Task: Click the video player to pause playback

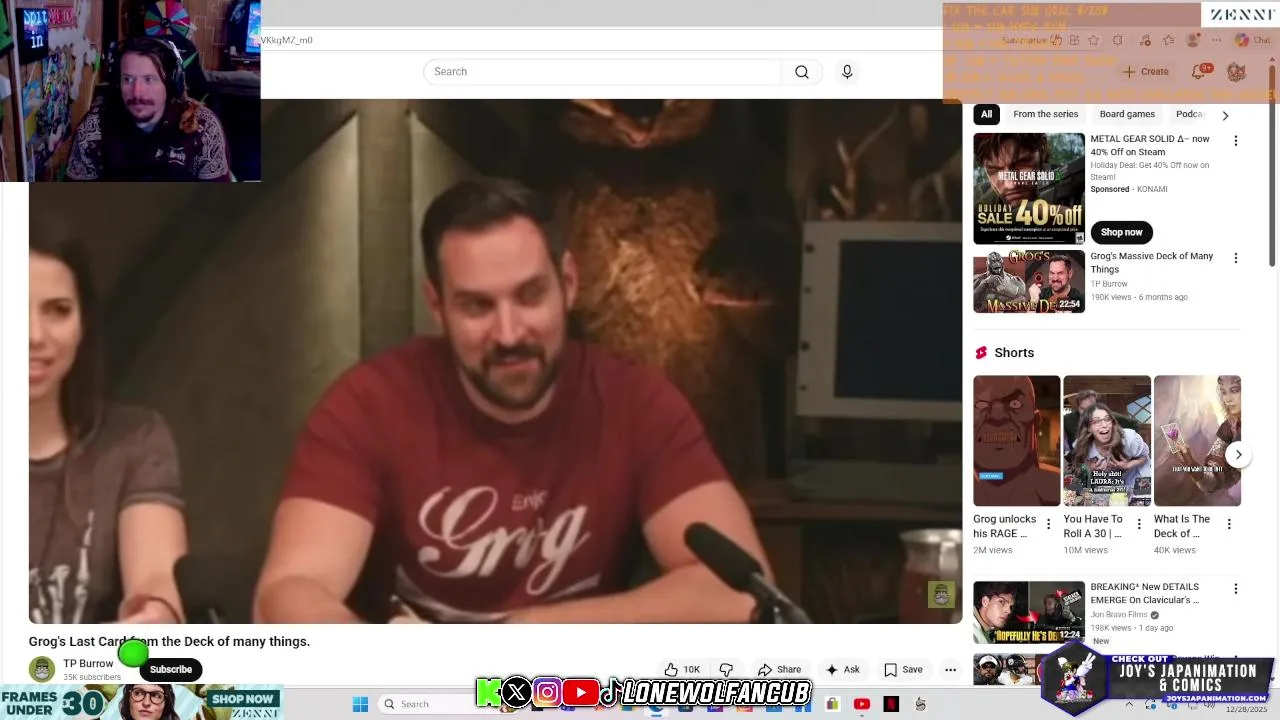Action: [495, 361]
